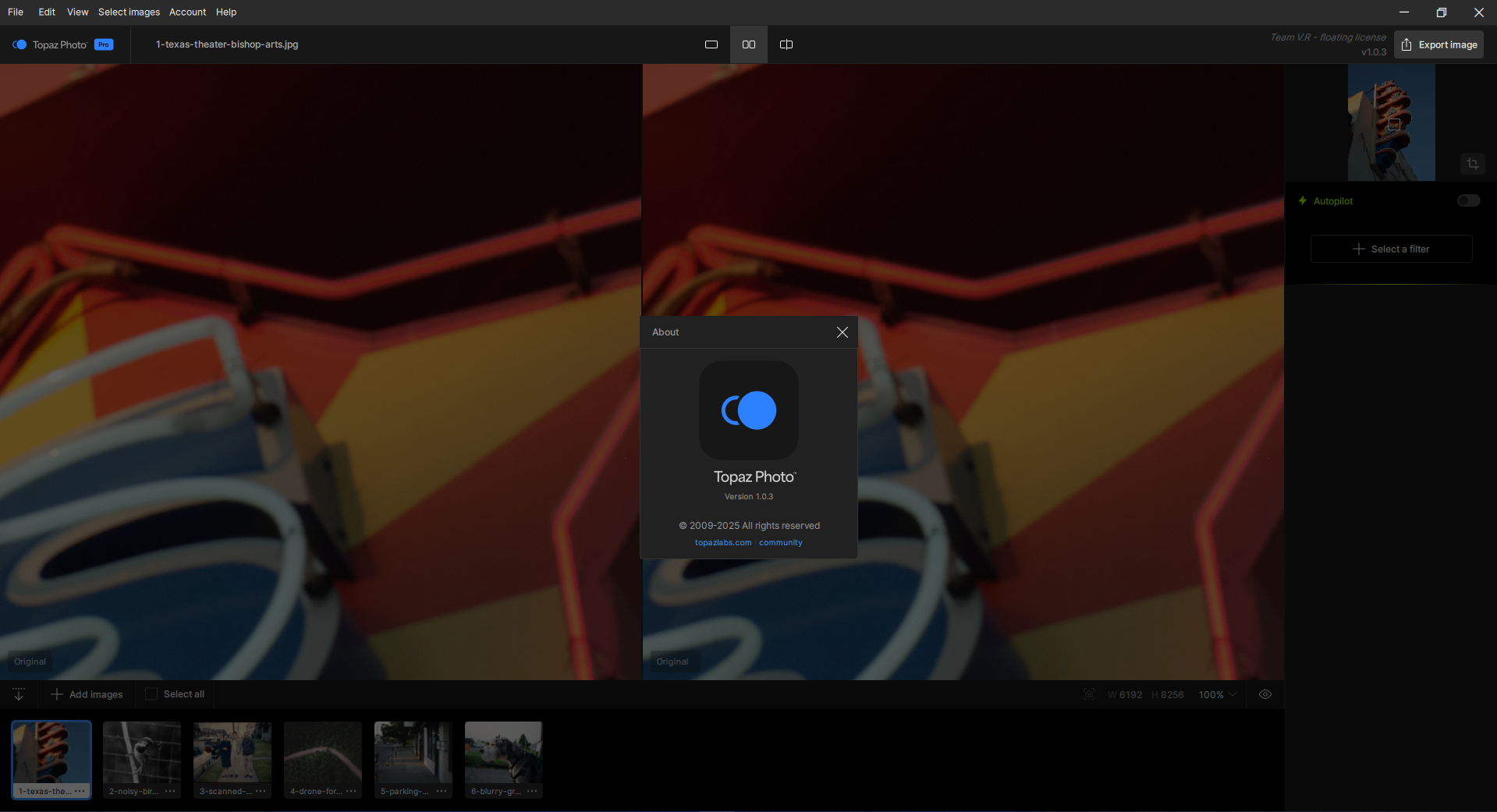Click the crop tool icon

[x=1472, y=164]
